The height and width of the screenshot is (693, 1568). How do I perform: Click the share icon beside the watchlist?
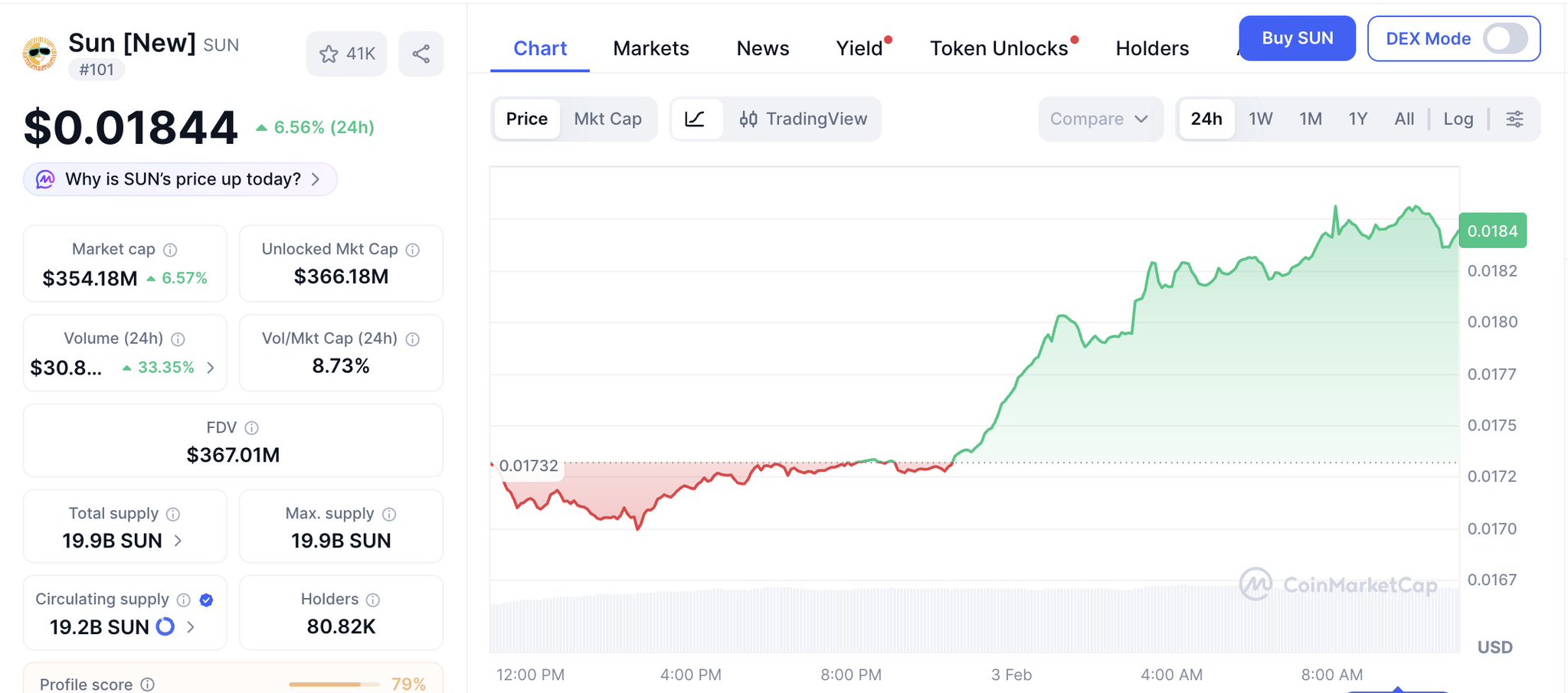coord(421,54)
